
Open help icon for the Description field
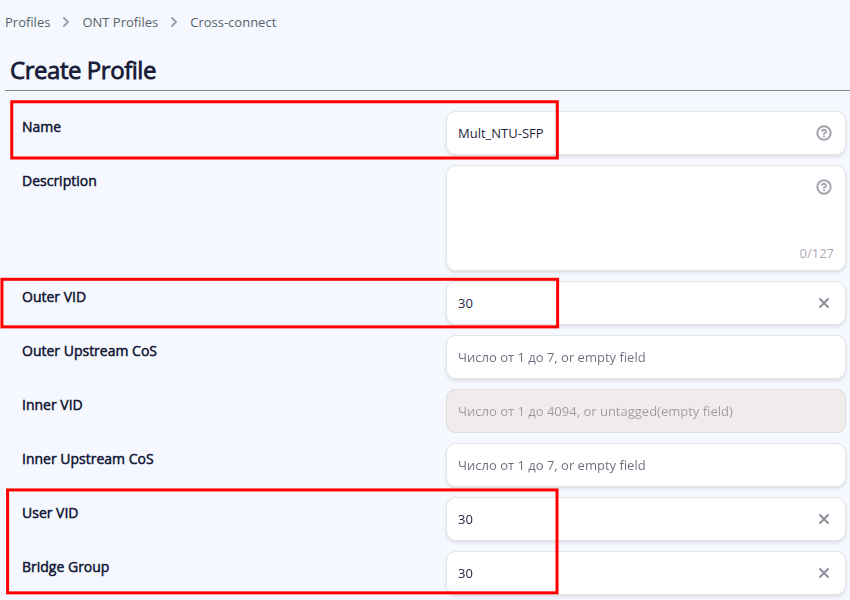[824, 187]
